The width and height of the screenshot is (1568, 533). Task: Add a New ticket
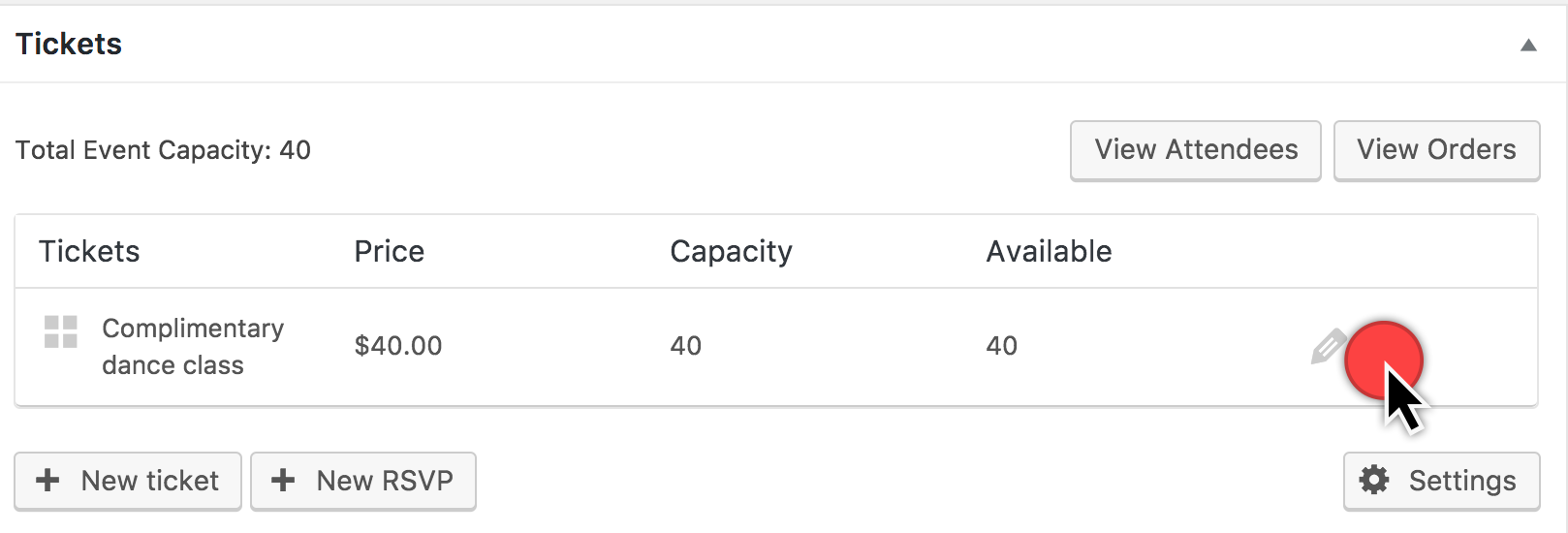[128, 481]
